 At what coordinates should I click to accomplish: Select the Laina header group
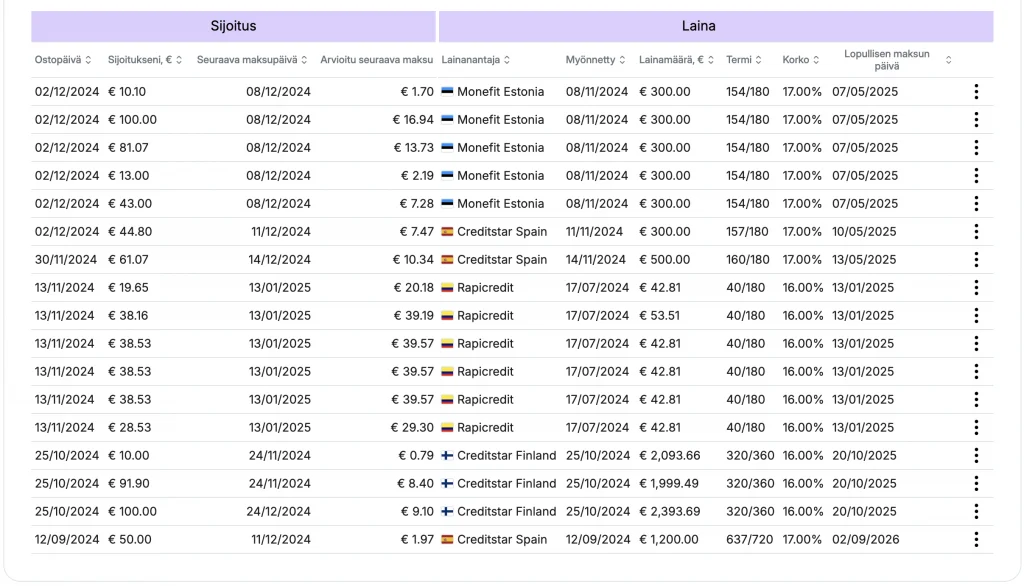(716, 26)
